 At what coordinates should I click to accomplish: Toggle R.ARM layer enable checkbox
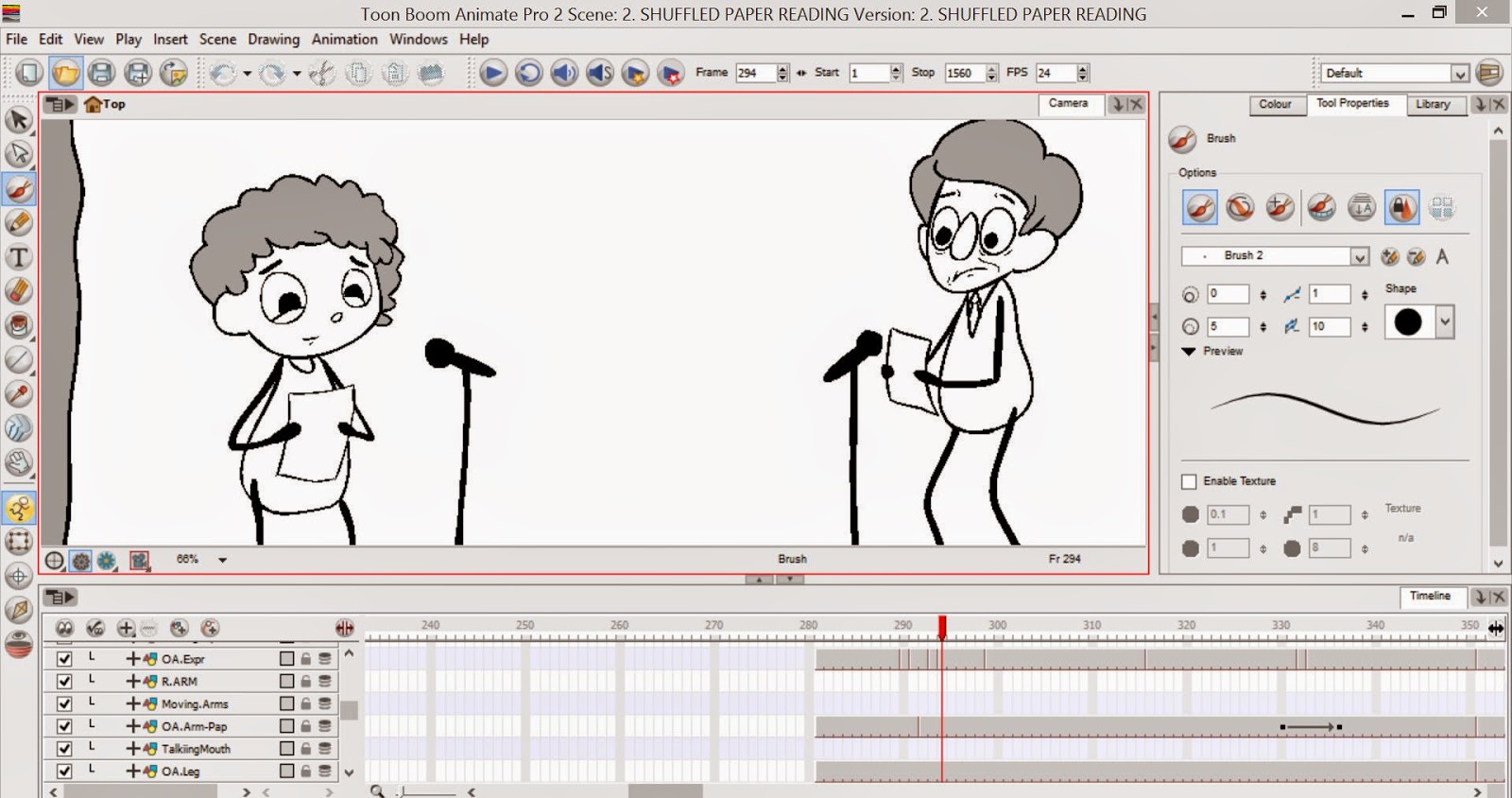(x=64, y=681)
